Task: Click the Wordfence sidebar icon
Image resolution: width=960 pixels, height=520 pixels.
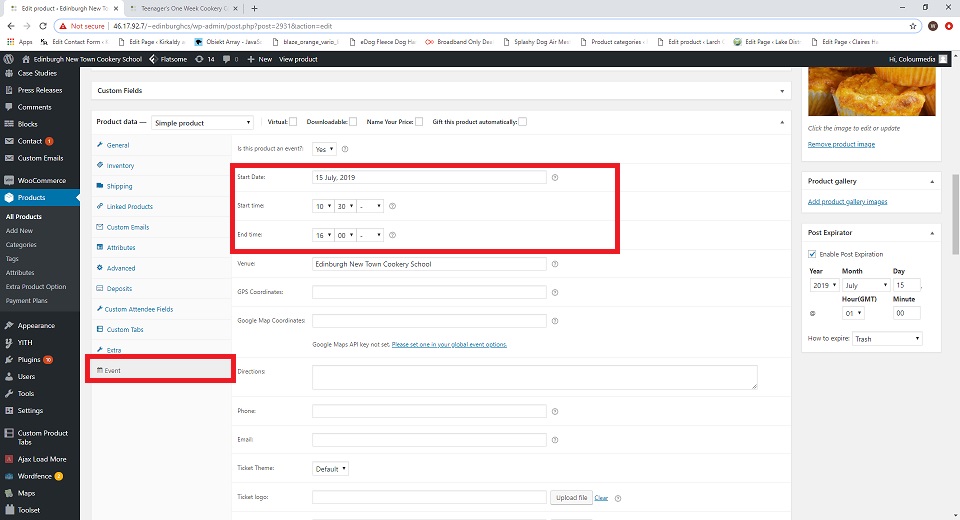Action: coord(8,476)
